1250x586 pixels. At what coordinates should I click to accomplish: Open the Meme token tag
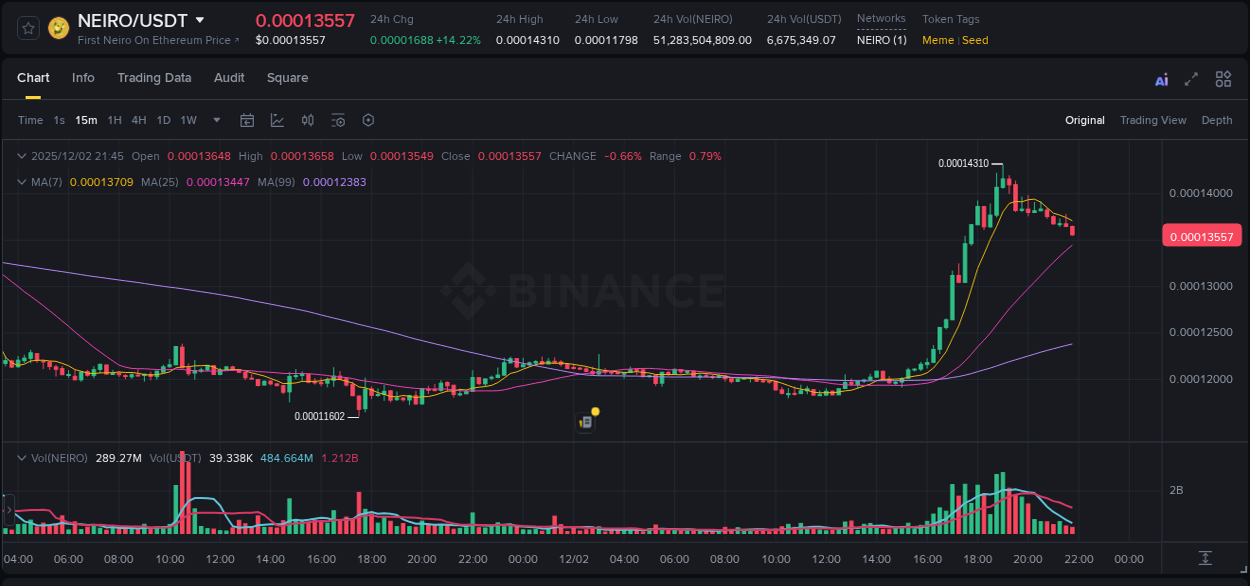(939, 40)
